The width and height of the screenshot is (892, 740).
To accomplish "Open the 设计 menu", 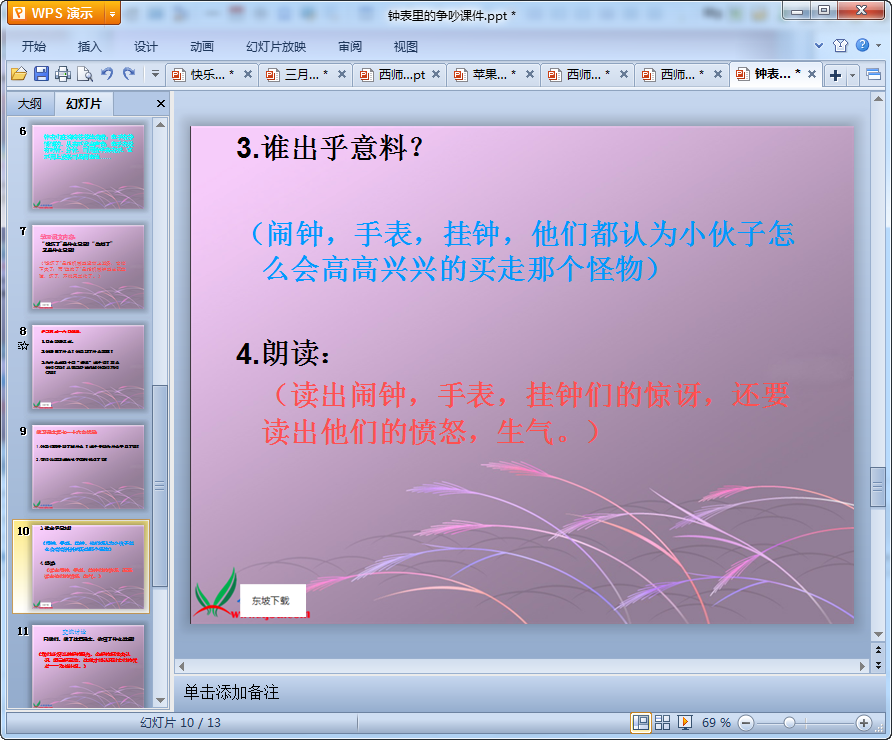I will click(146, 46).
